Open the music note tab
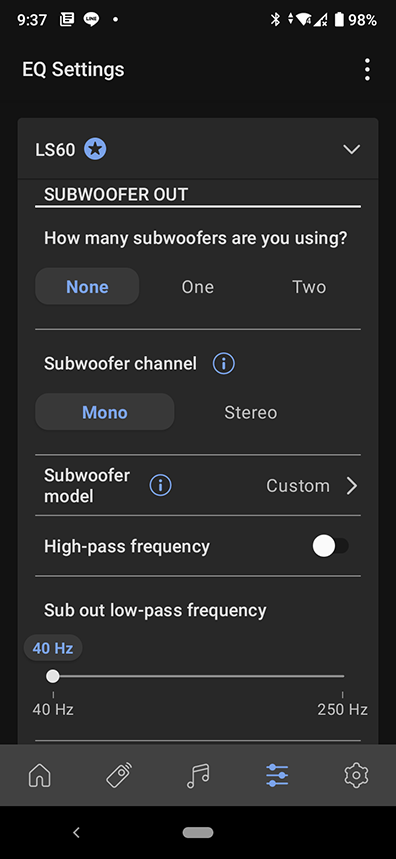Image resolution: width=396 pixels, height=859 pixels. [x=198, y=775]
